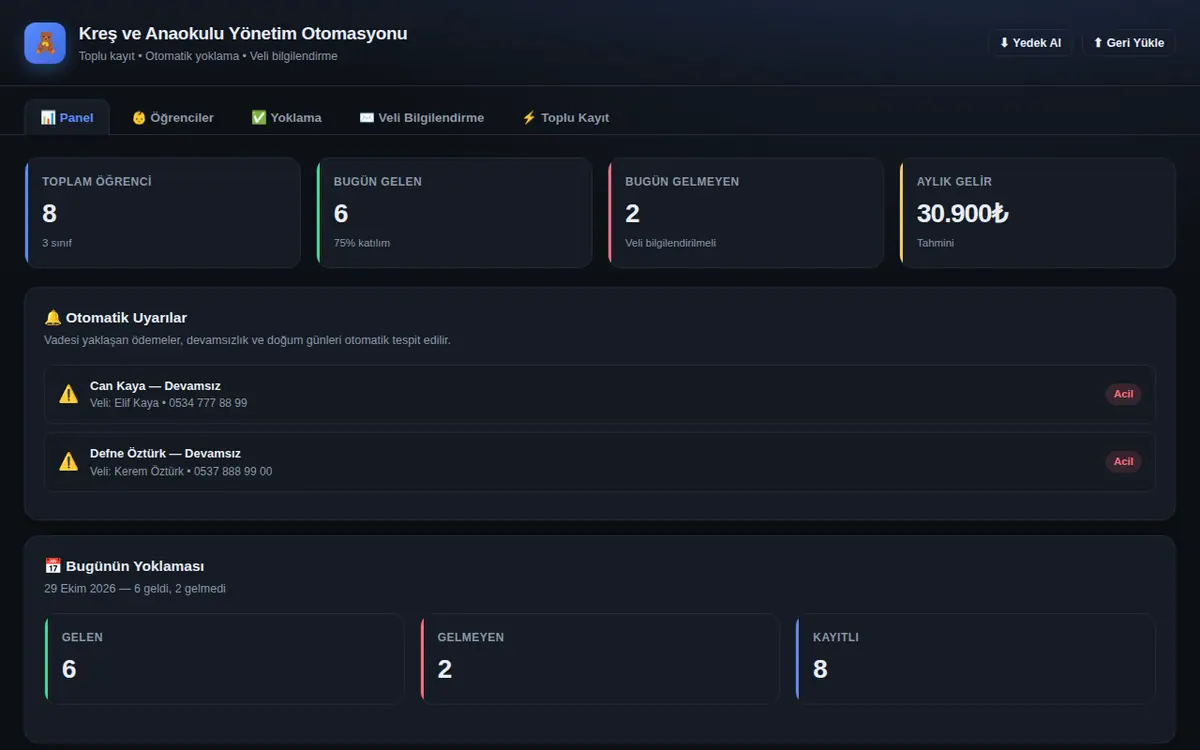The width and height of the screenshot is (1200, 750).
Task: Click the Acil badge for Can Kaya
Action: click(1124, 394)
